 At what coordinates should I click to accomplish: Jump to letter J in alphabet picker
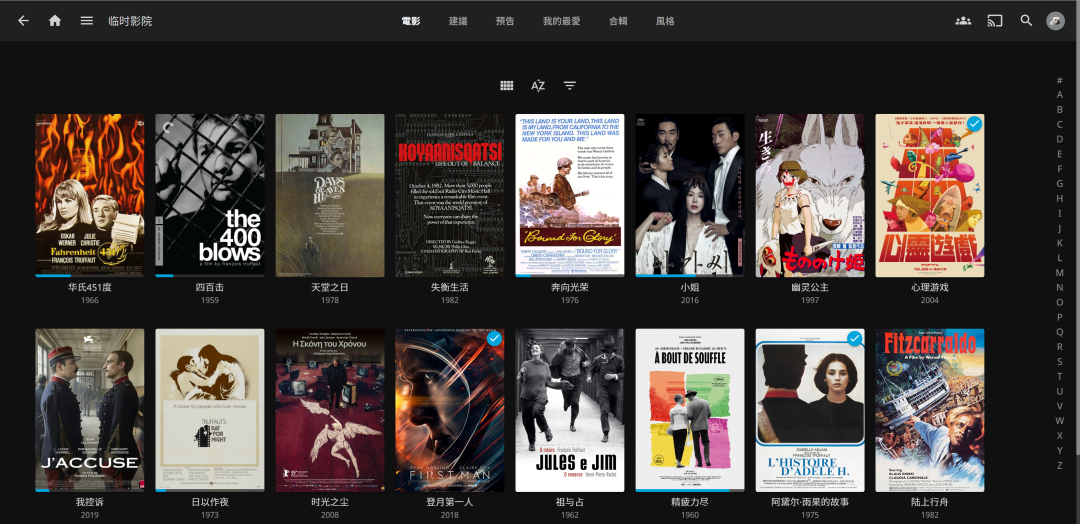tap(1059, 228)
